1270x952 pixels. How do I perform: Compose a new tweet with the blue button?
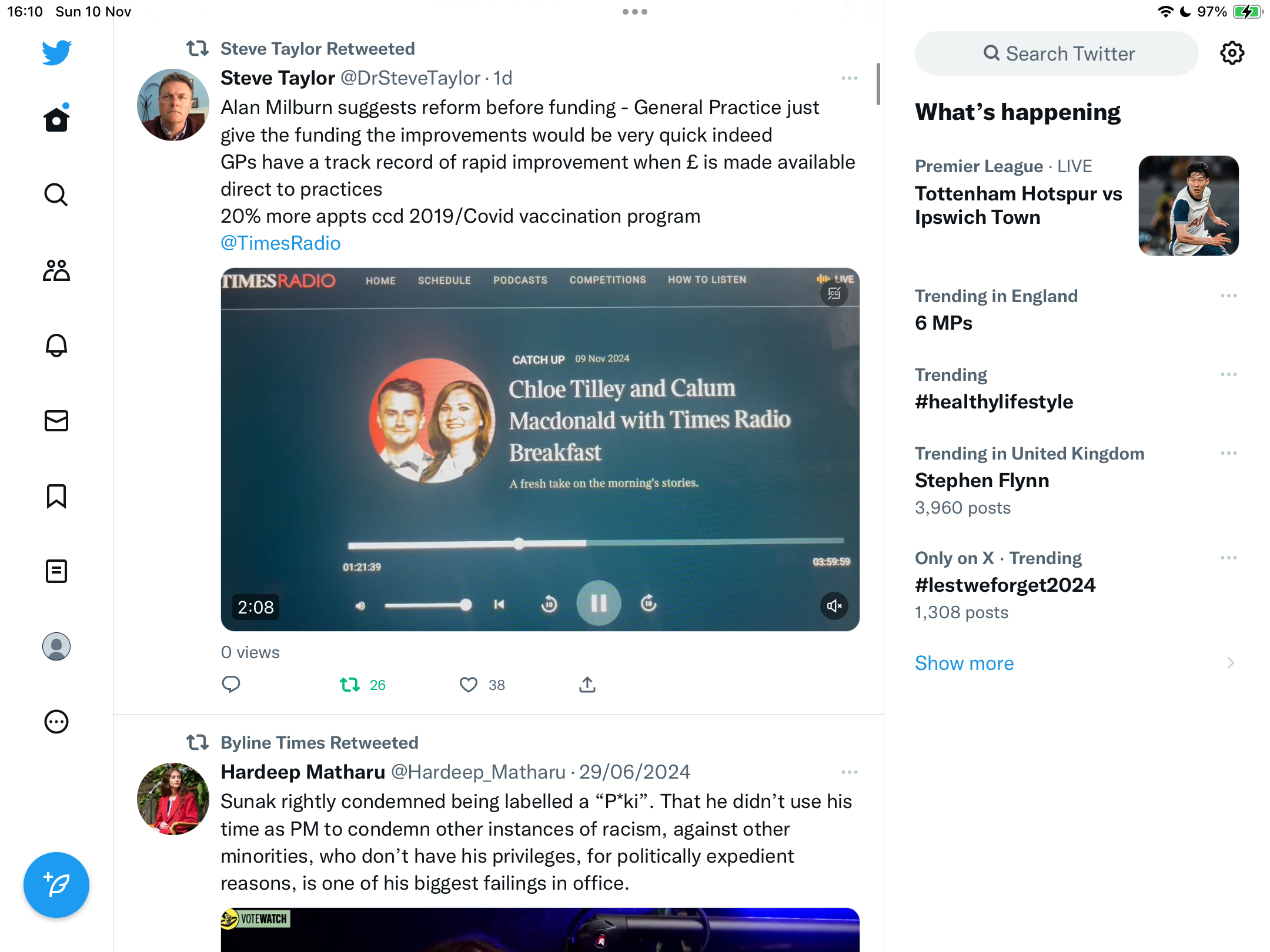click(x=56, y=884)
